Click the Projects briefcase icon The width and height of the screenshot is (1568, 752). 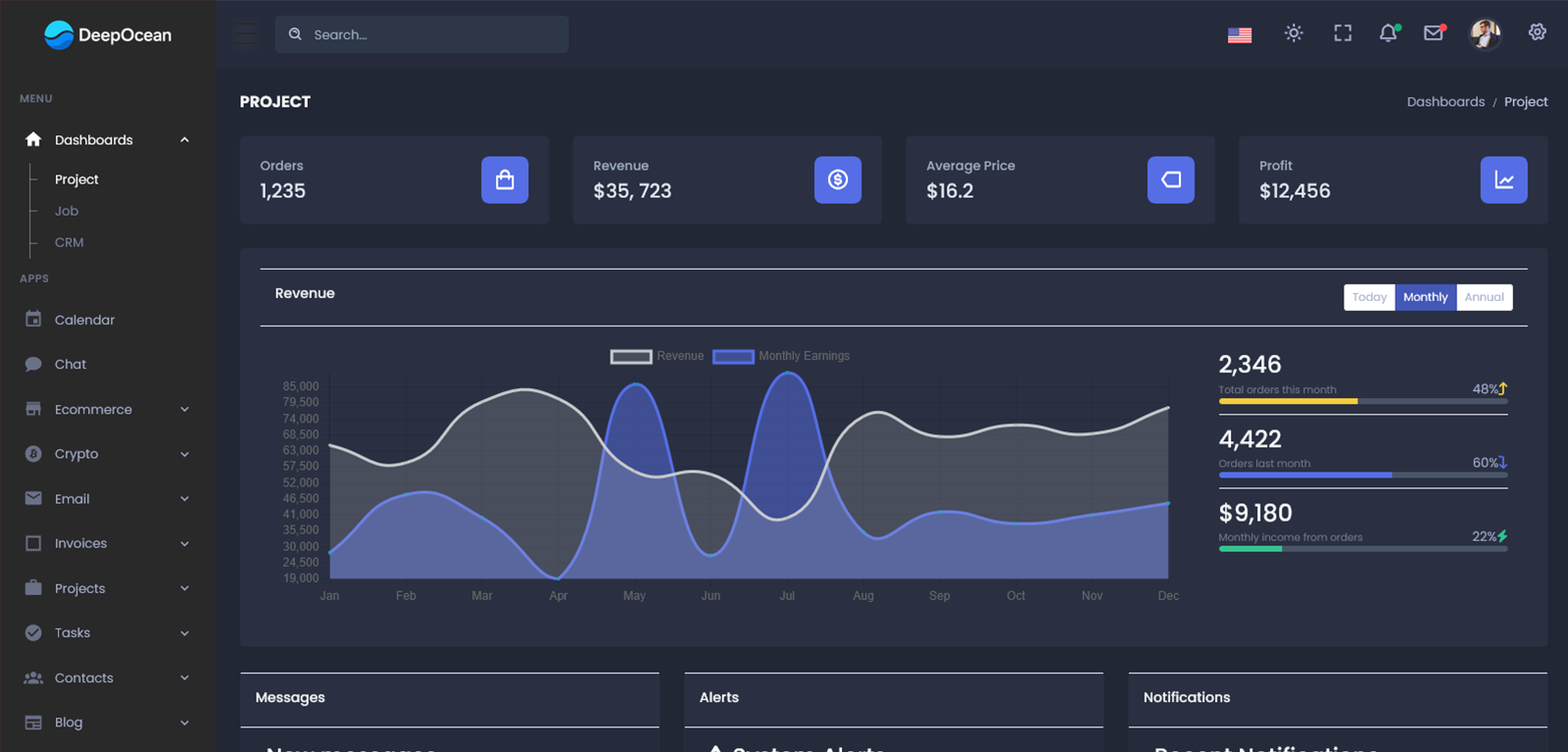[x=33, y=587]
